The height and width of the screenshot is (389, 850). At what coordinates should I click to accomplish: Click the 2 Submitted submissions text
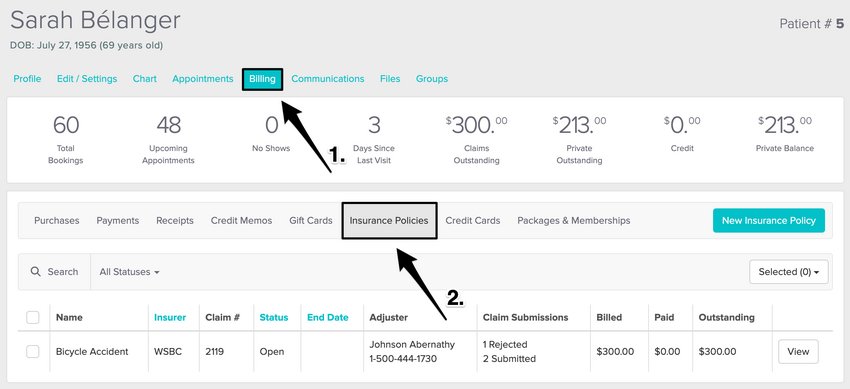click(x=509, y=359)
